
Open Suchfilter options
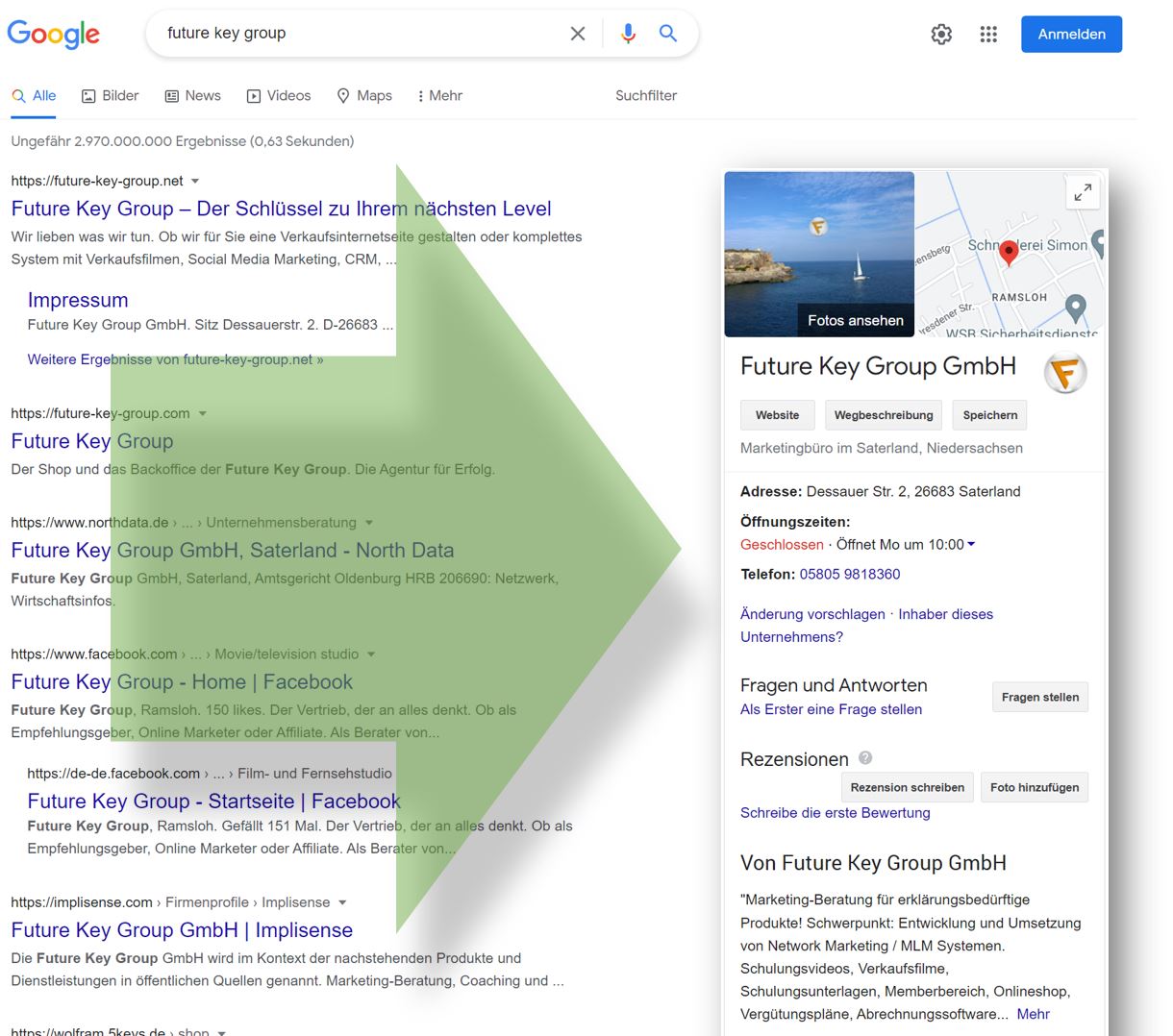646,96
